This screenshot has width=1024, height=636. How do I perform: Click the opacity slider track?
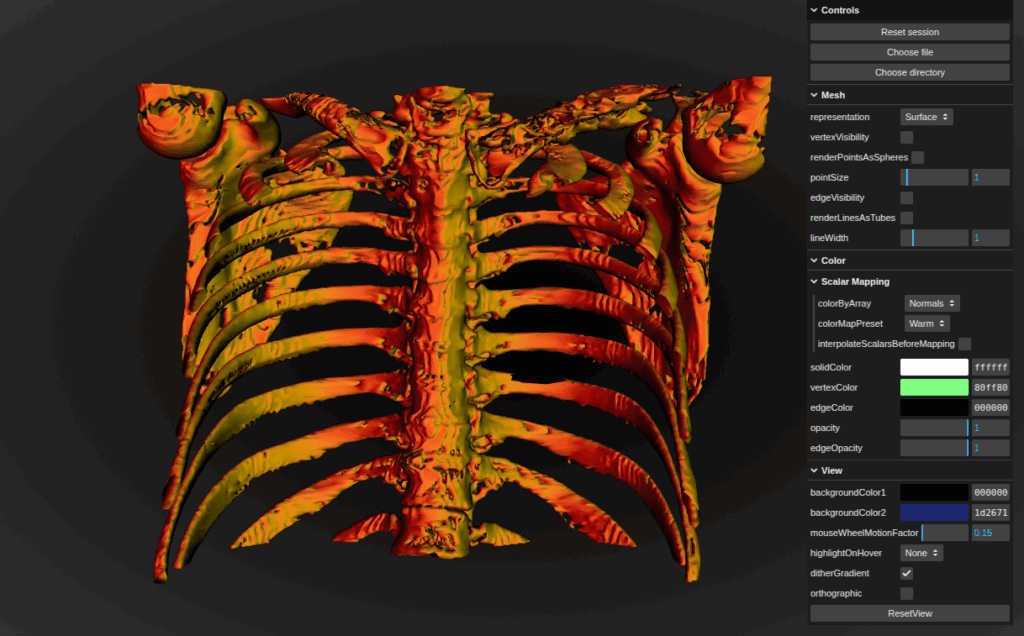pyautogui.click(x=934, y=428)
